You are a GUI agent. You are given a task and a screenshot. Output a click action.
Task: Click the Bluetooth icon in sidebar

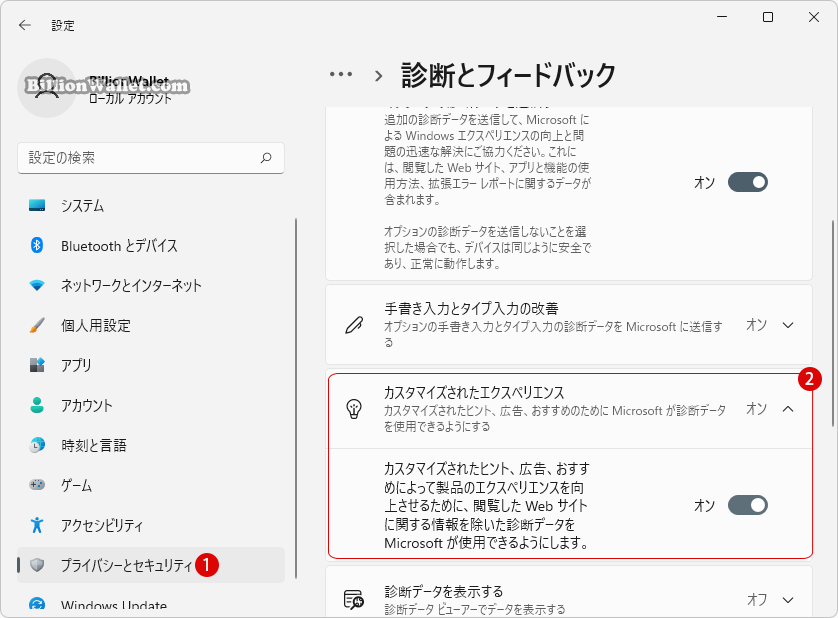pyautogui.click(x=37, y=245)
